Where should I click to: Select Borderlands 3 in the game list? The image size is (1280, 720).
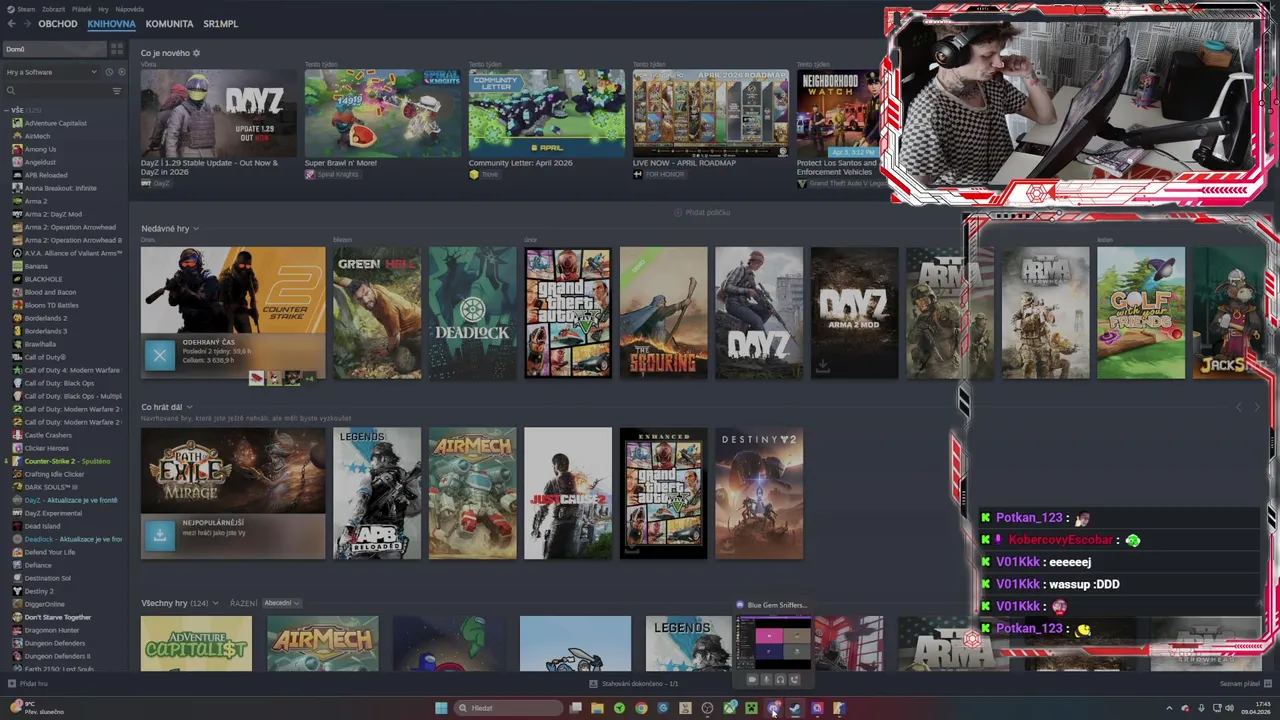point(46,331)
